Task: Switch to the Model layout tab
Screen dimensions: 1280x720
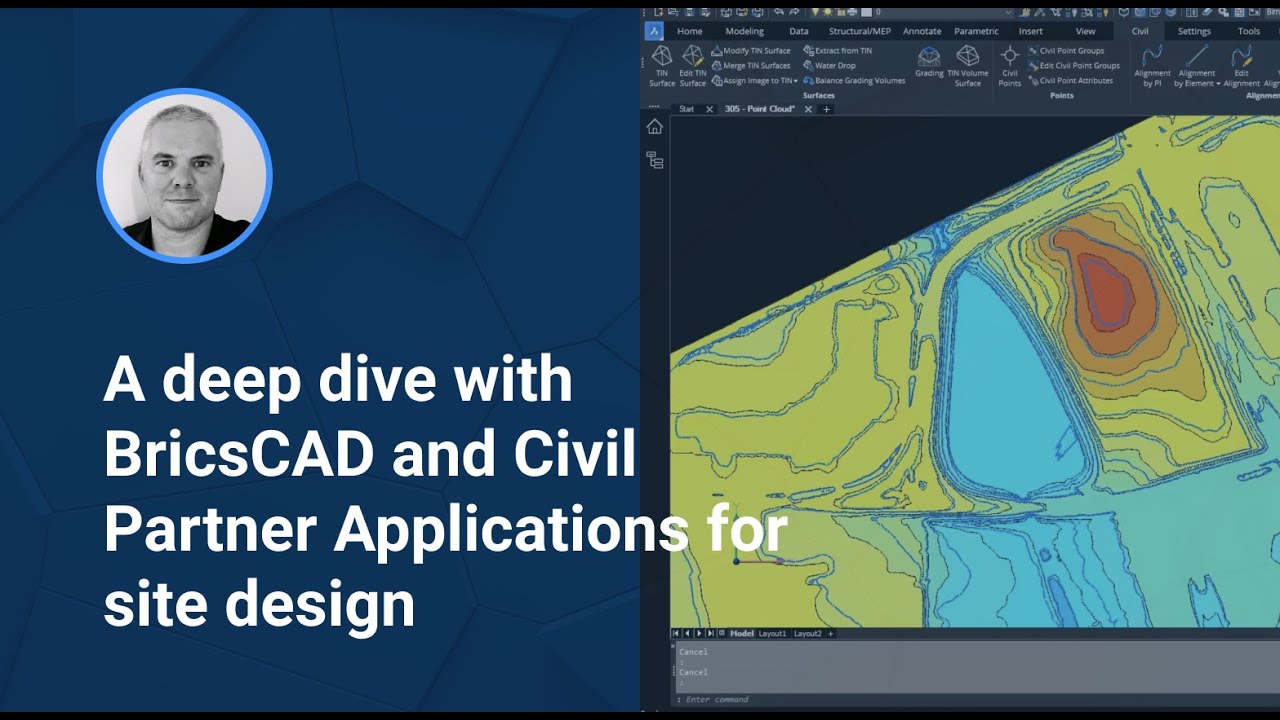Action: click(741, 633)
